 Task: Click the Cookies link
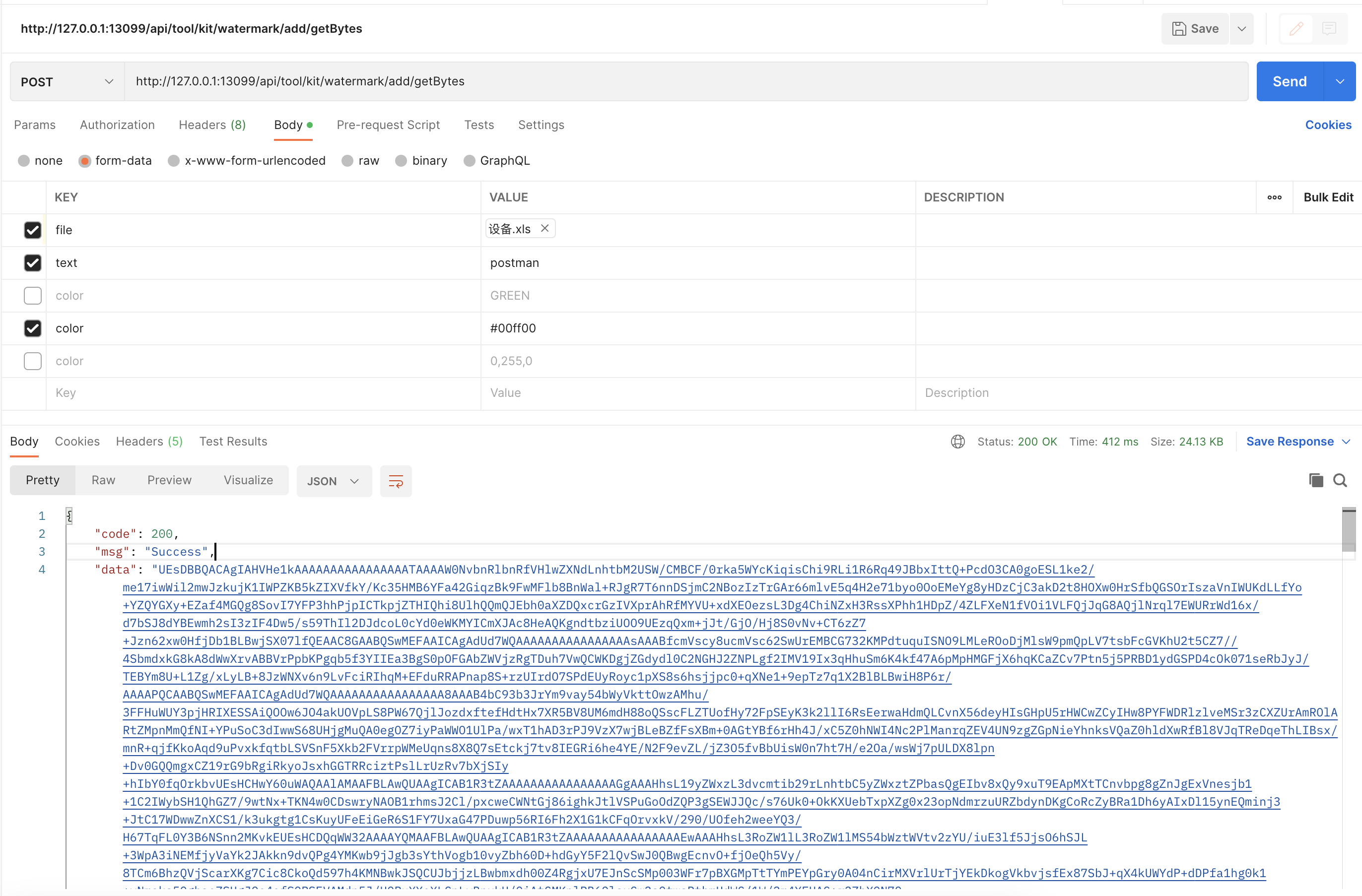tap(1328, 125)
